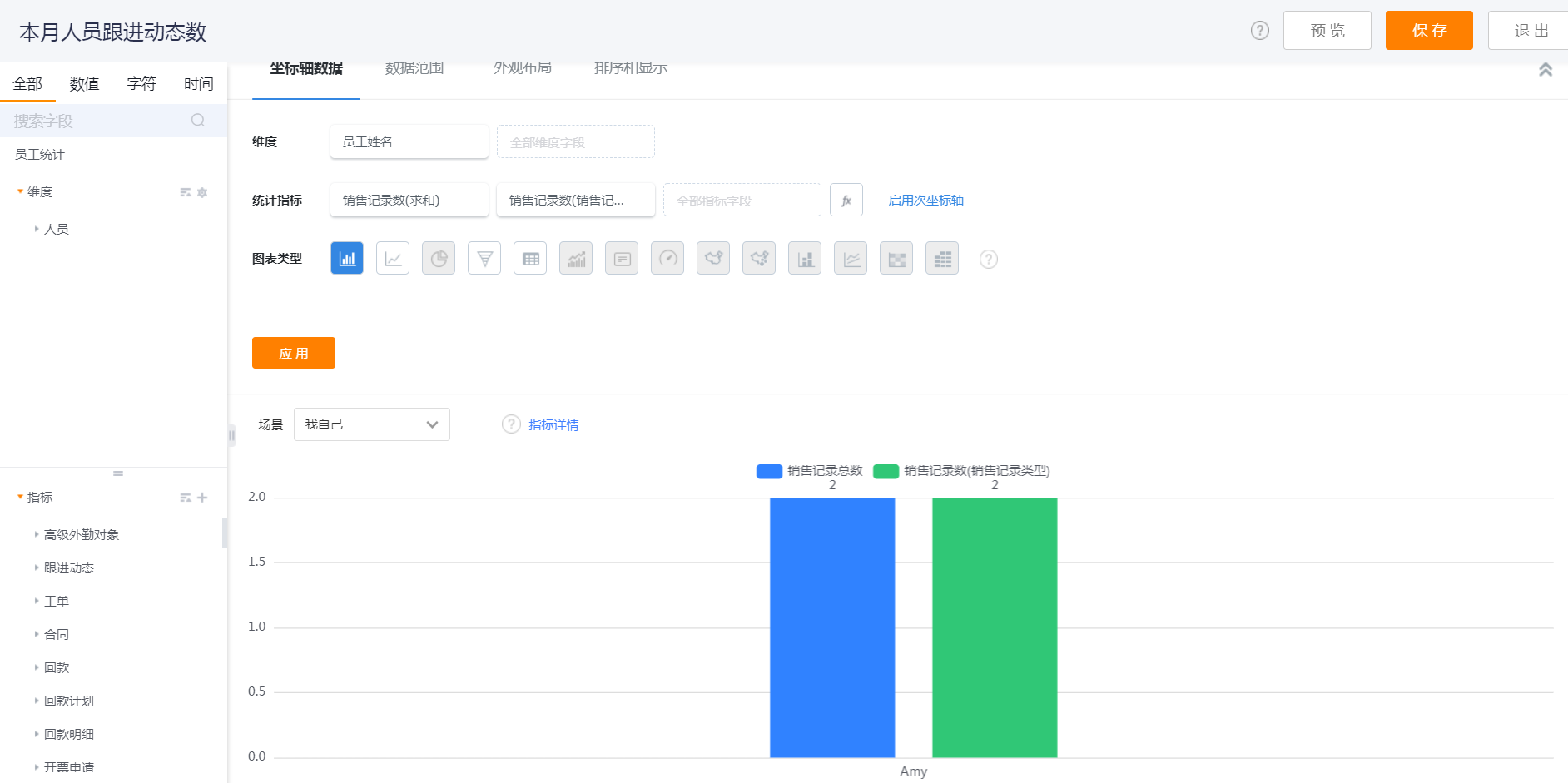
Task: Click the orange 应用 button
Action: [x=293, y=353]
